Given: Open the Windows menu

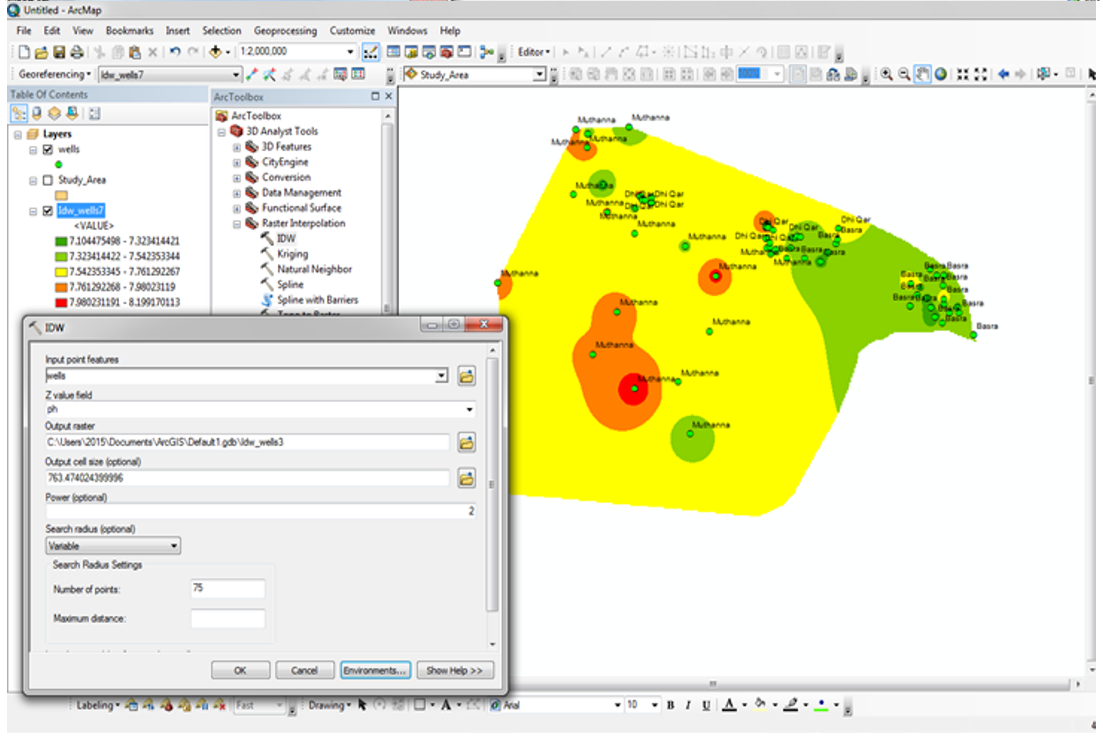Looking at the screenshot, I should click(x=407, y=31).
